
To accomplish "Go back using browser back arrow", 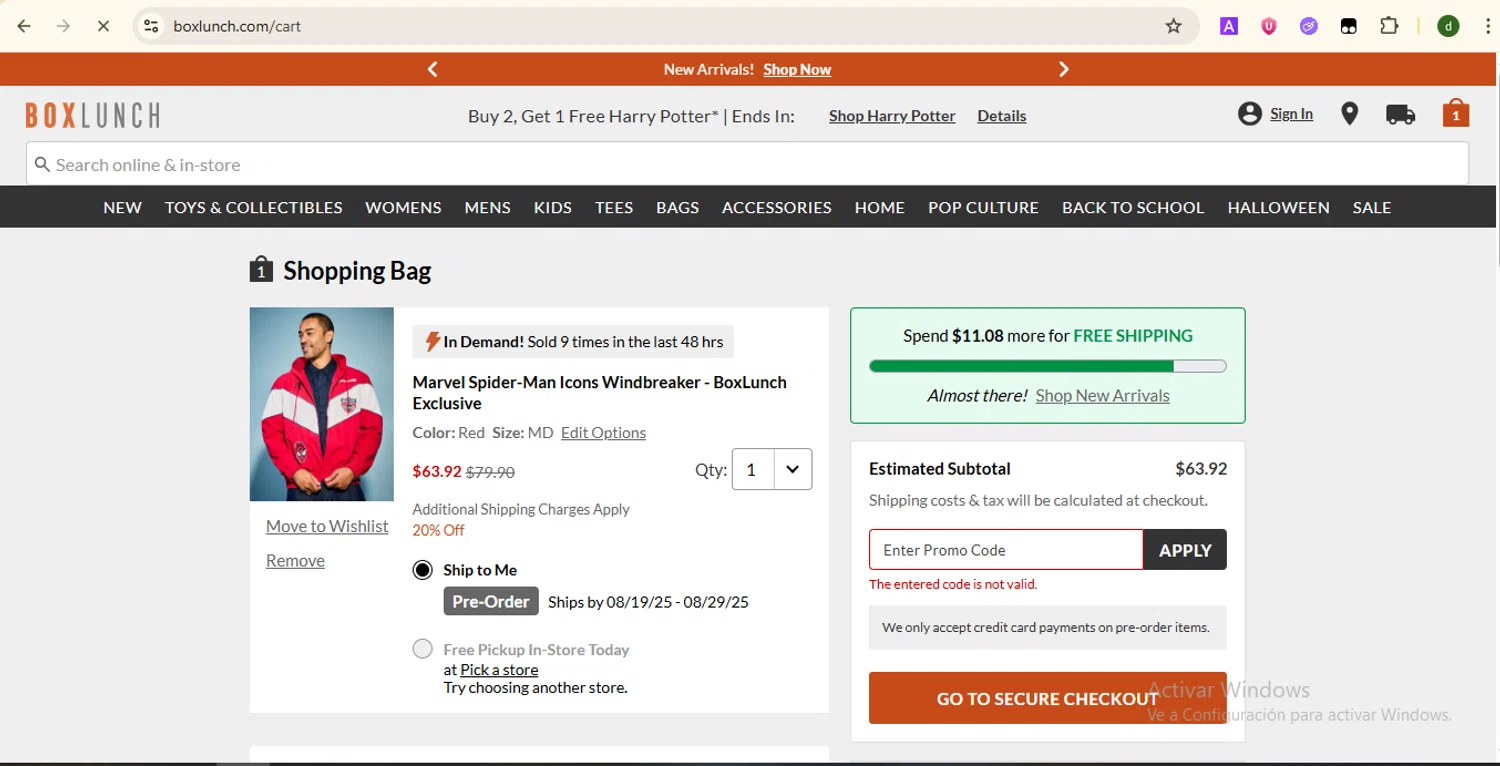I will 24,26.
